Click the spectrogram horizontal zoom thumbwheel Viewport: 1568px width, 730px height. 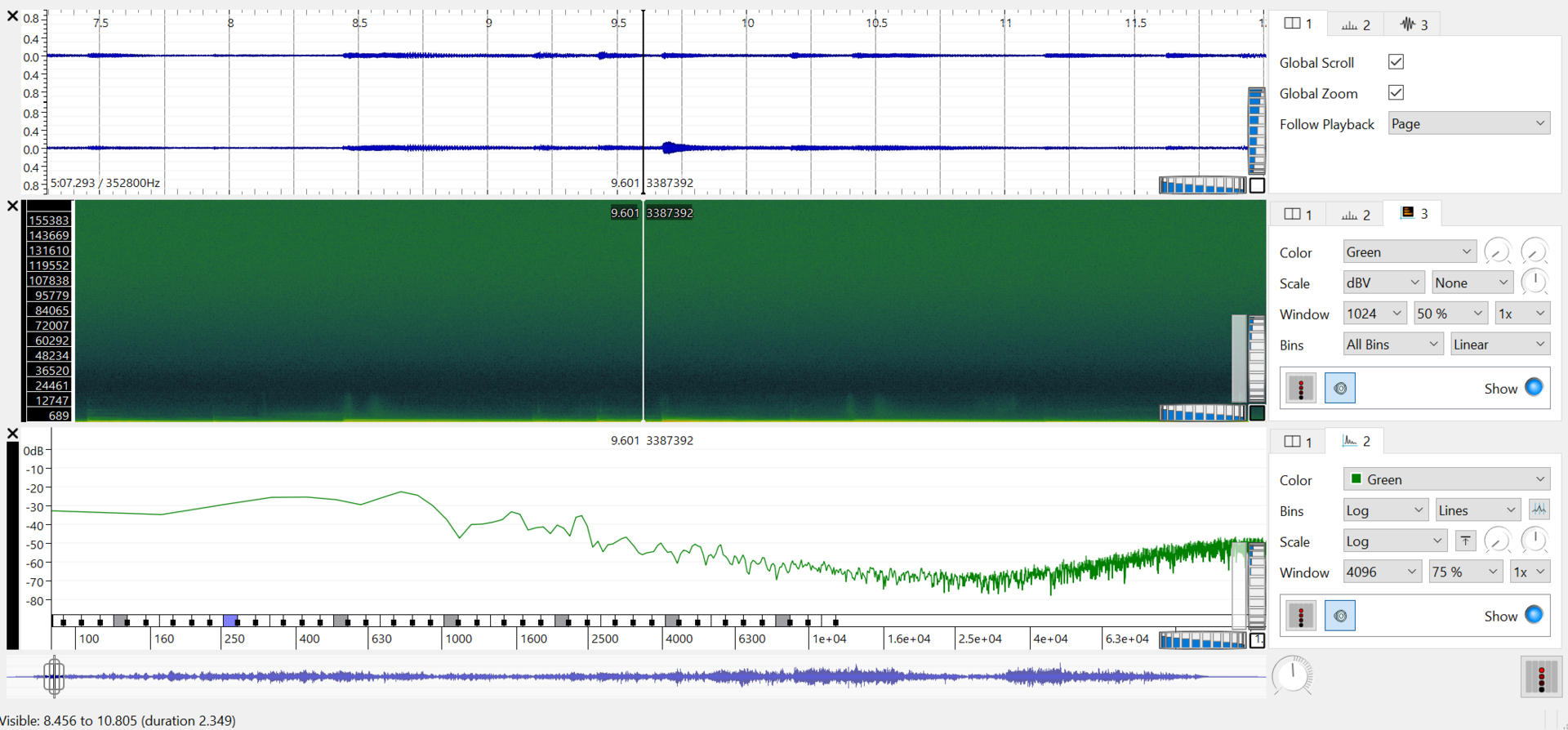[1202, 413]
